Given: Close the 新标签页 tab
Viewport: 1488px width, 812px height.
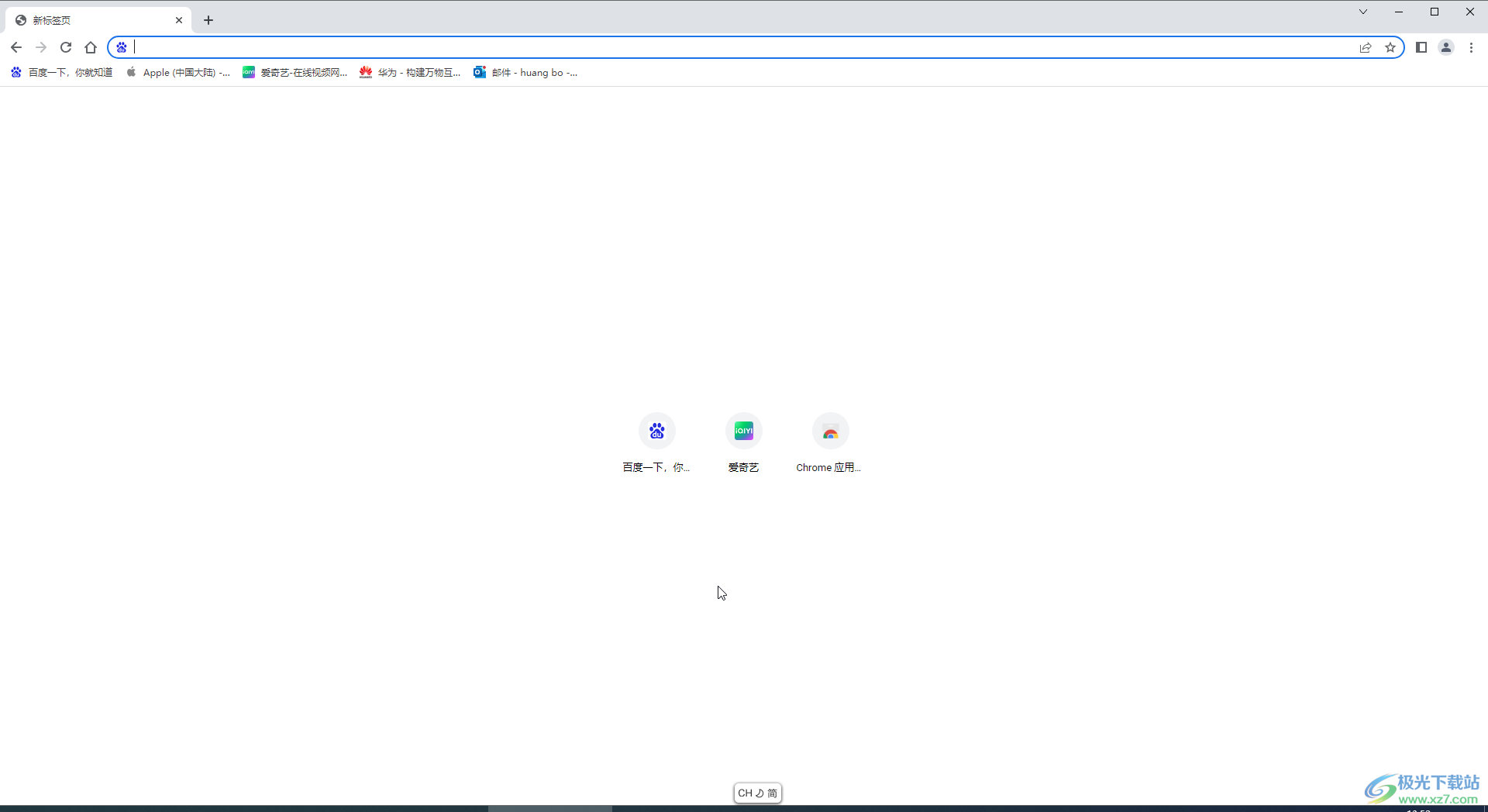Looking at the screenshot, I should (x=179, y=20).
